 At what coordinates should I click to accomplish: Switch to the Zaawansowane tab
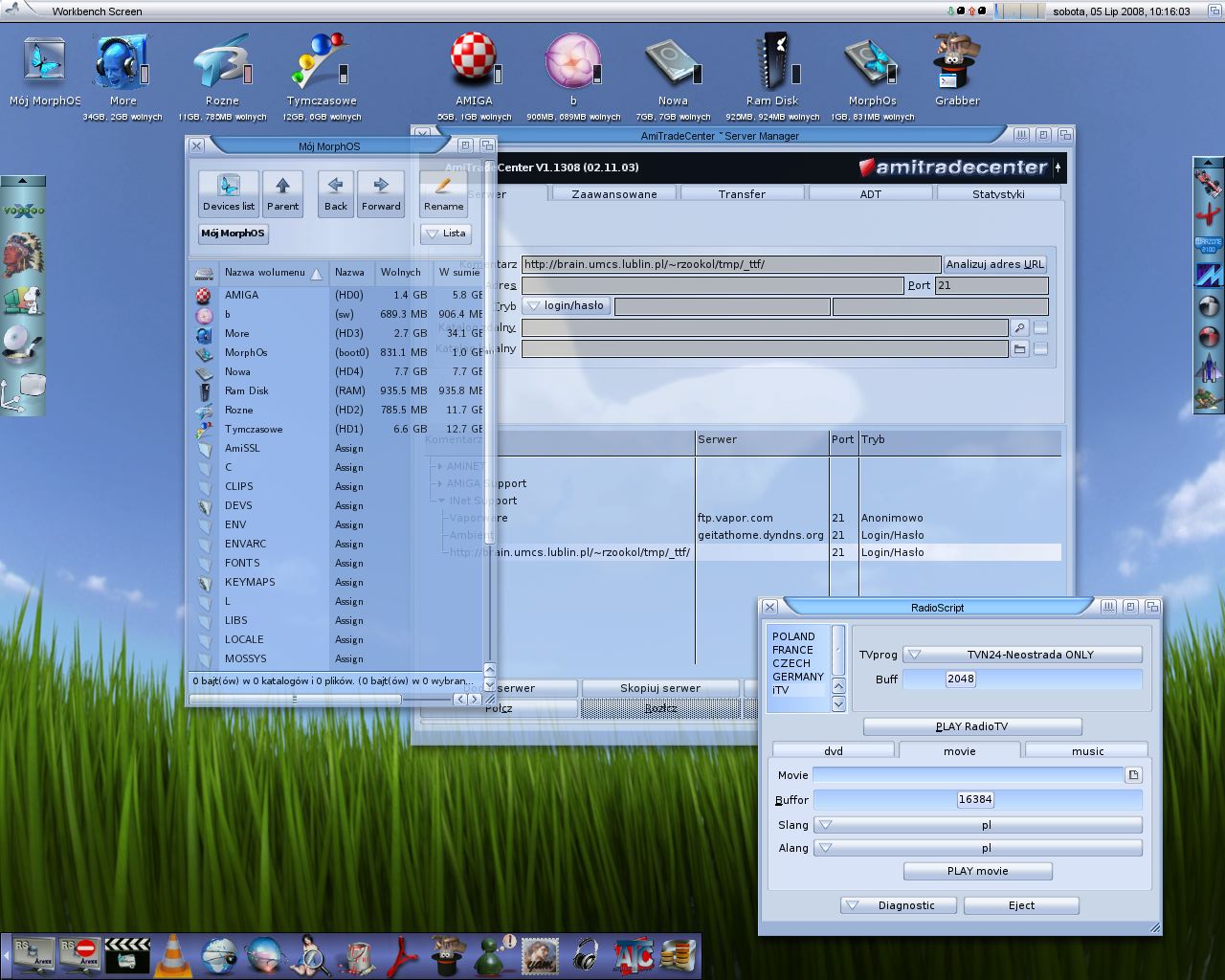(x=614, y=193)
